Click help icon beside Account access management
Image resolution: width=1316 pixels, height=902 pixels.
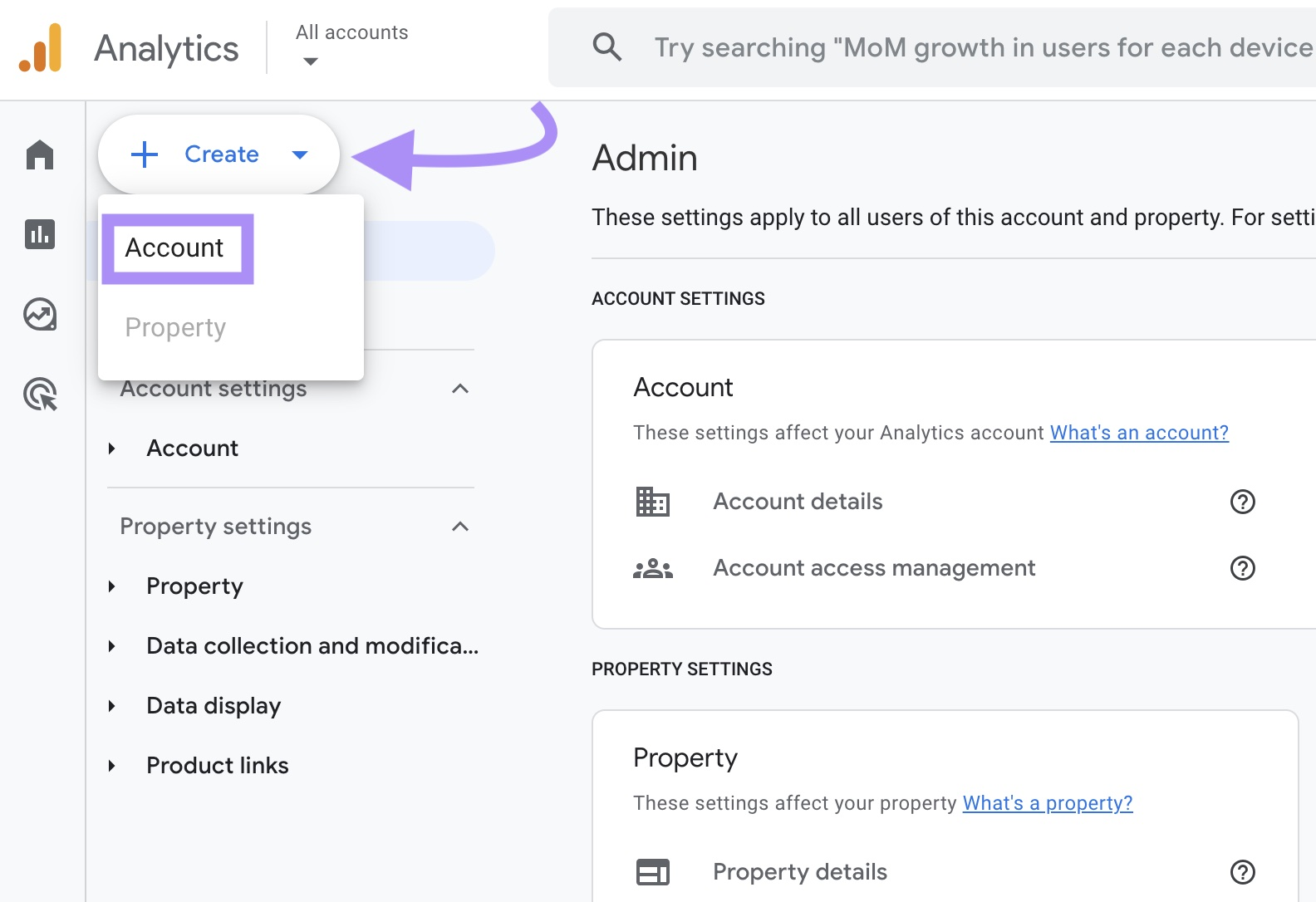(1242, 568)
